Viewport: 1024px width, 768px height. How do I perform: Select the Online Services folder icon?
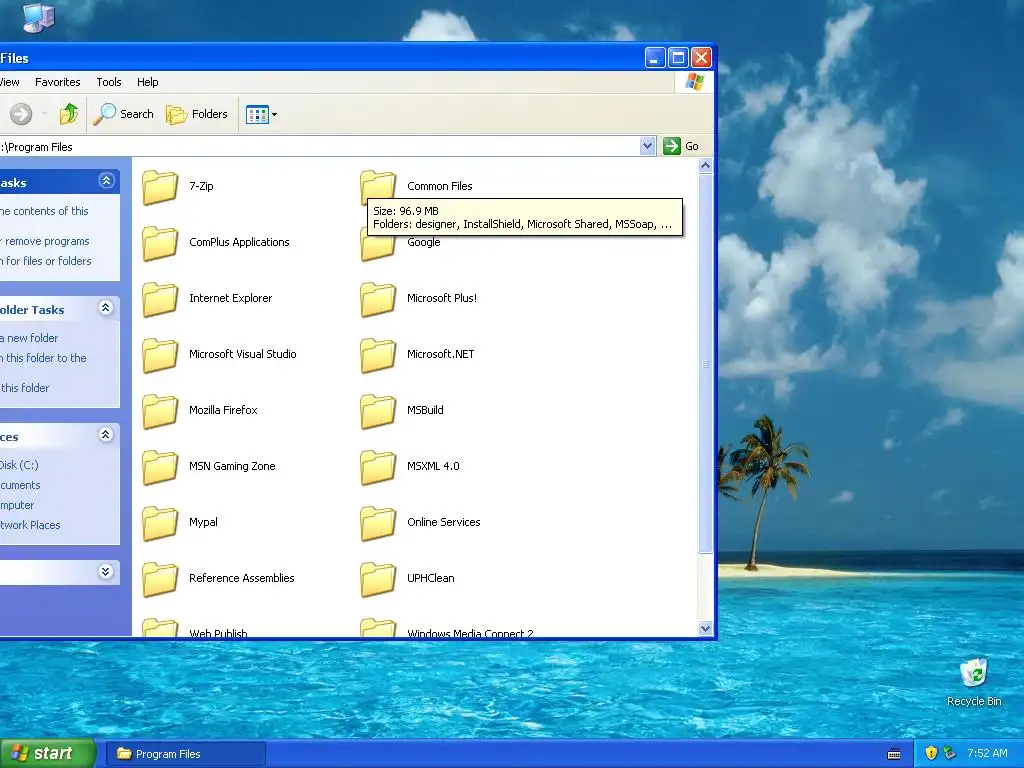pyautogui.click(x=378, y=524)
